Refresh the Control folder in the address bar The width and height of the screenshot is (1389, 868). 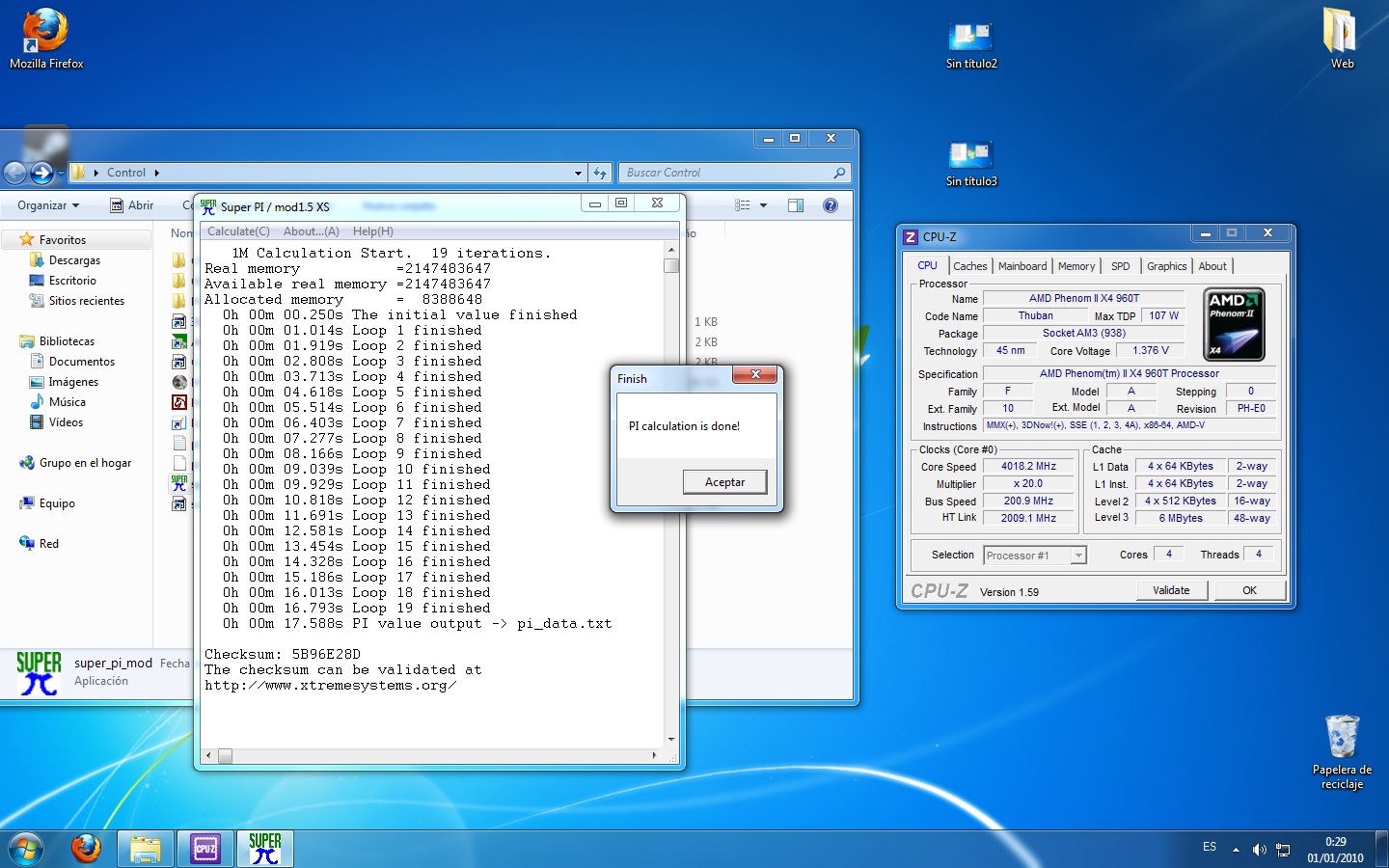pyautogui.click(x=600, y=173)
